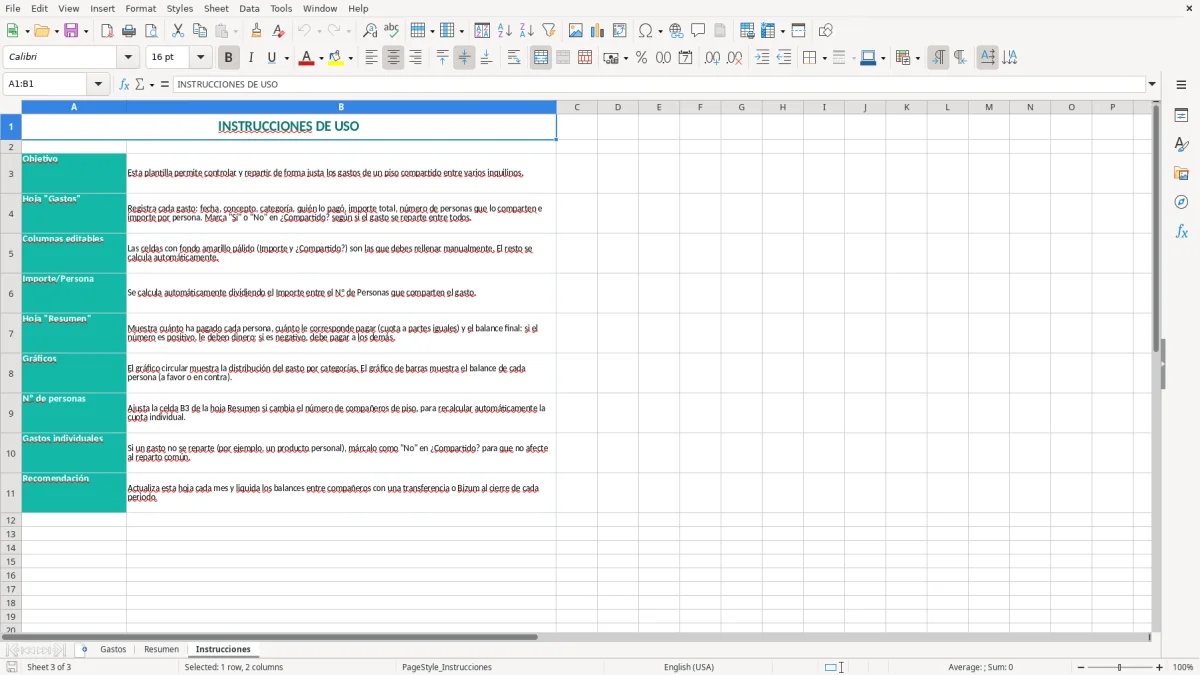1200x675 pixels.
Task: Open the Function Wizard
Action: [x=124, y=85]
